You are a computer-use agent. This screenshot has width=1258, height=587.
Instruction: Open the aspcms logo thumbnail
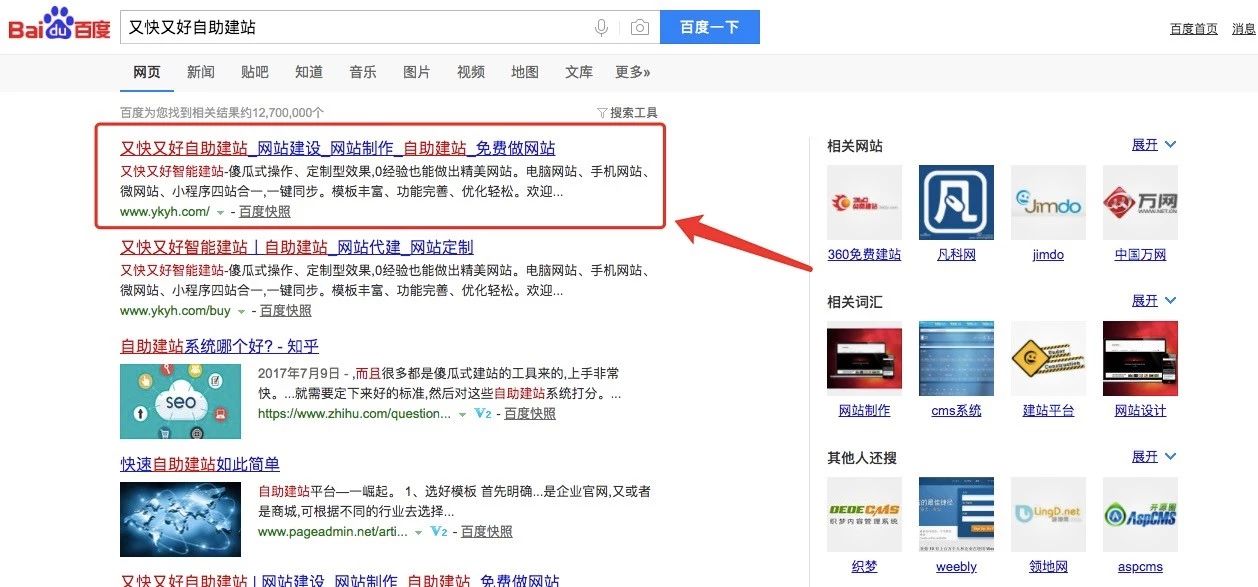(x=1140, y=515)
